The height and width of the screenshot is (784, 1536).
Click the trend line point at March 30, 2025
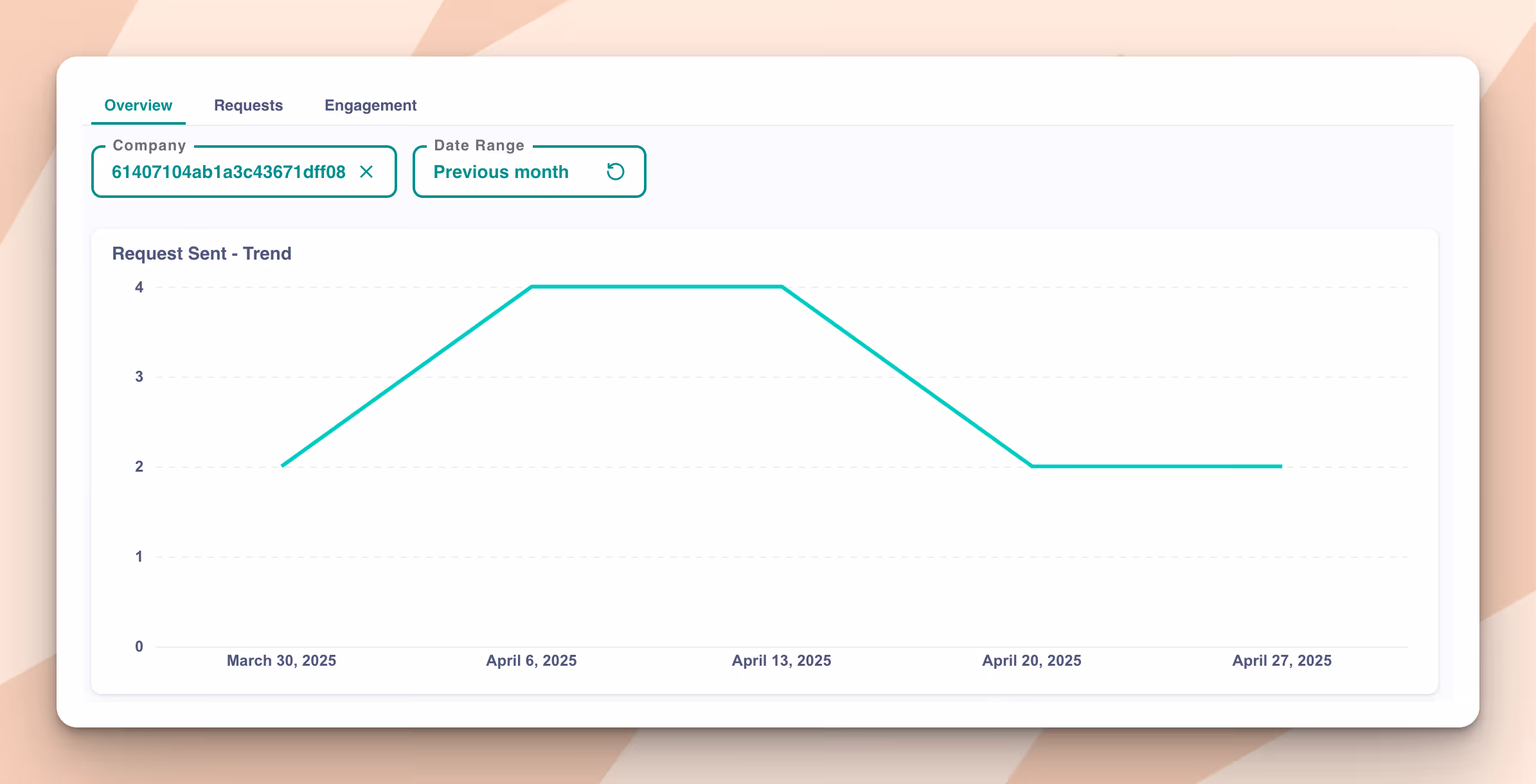(x=283, y=465)
